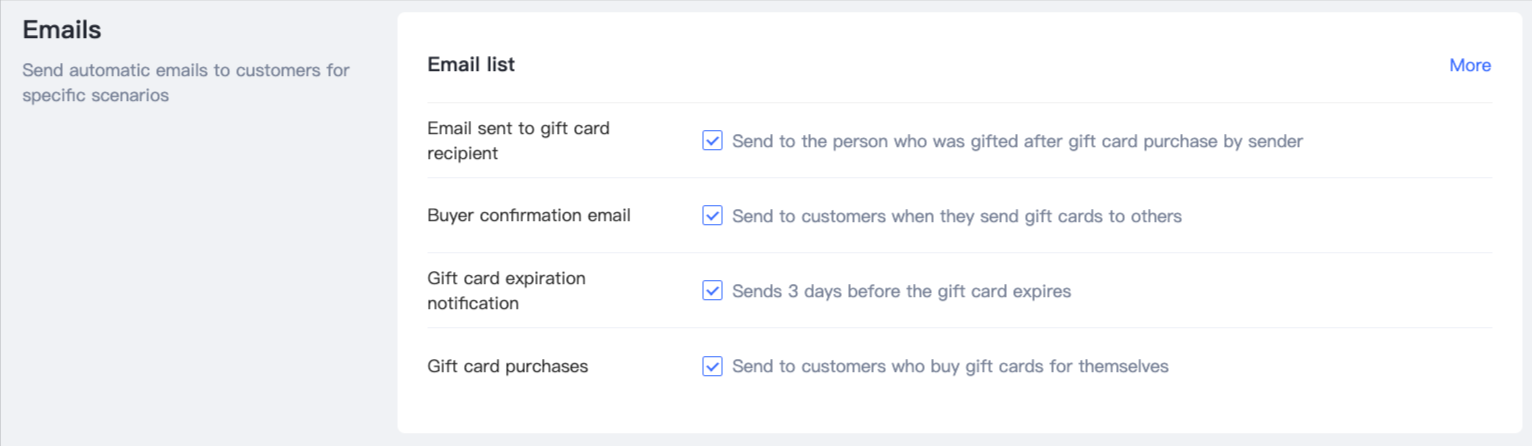Open the More link in Email list
This screenshot has width=1532, height=446.
pyautogui.click(x=1469, y=65)
